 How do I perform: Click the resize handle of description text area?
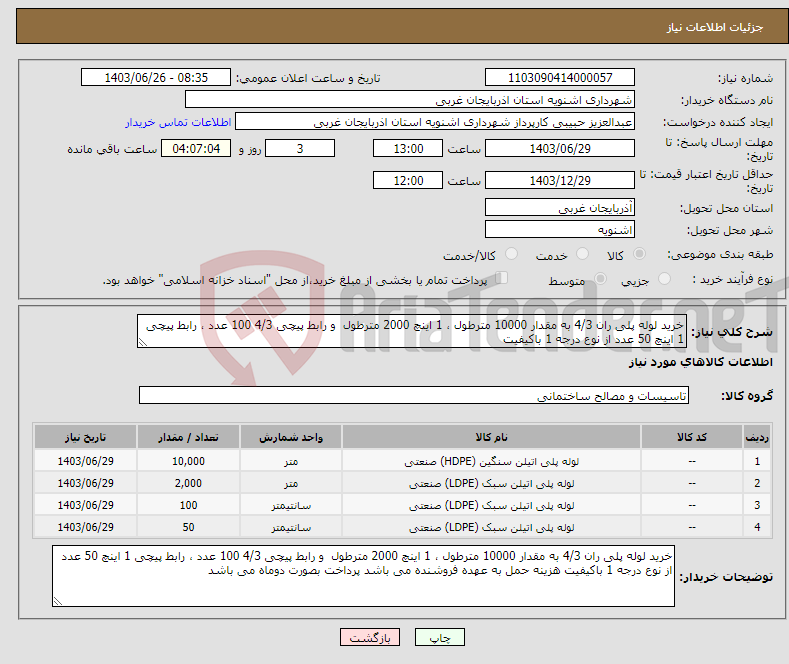[x=143, y=342]
